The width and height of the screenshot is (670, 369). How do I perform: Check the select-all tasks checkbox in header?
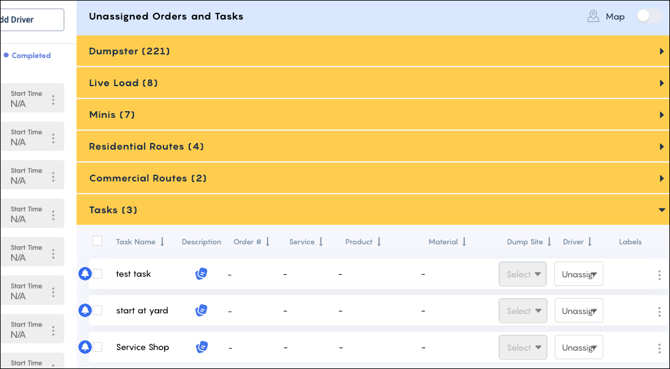pos(97,241)
